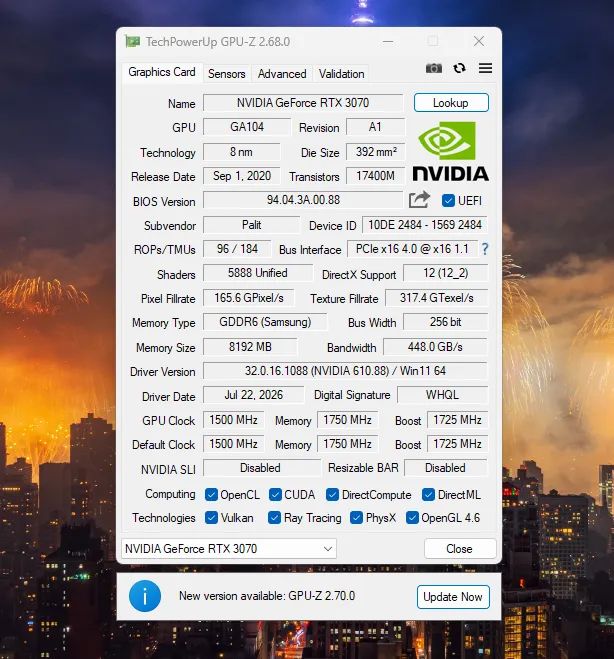Click the BIOS export share icon
Viewport: 614px width, 659px height.
[x=419, y=200]
